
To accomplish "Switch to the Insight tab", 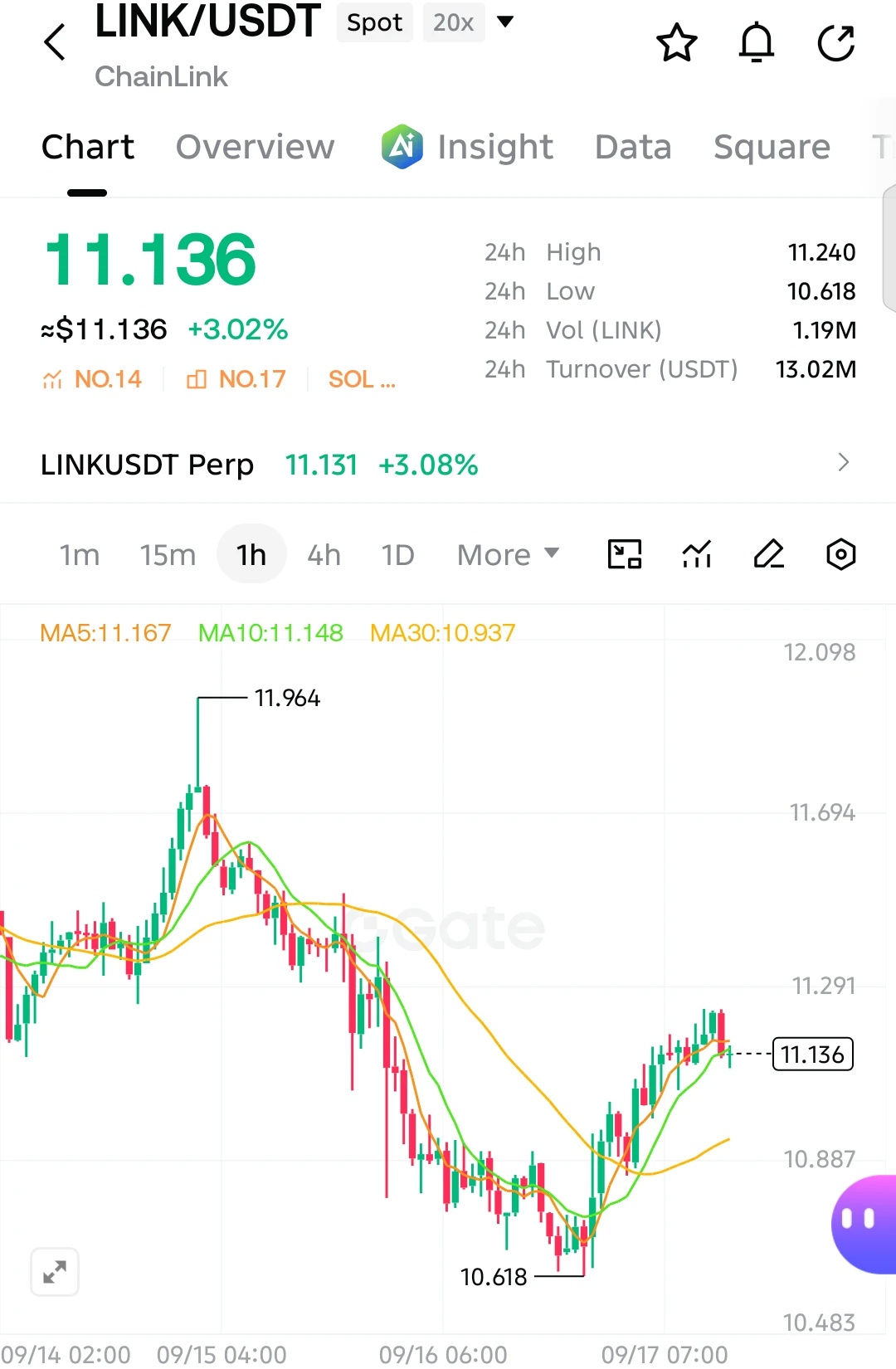I will 495,147.
